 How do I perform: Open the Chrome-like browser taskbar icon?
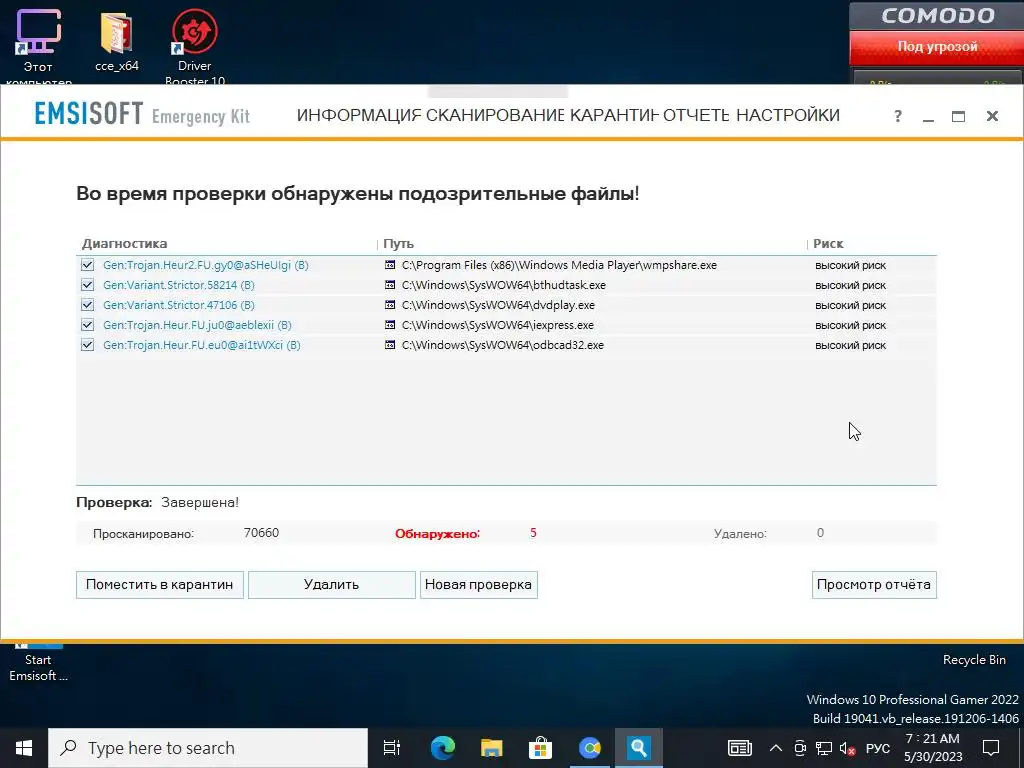589,748
